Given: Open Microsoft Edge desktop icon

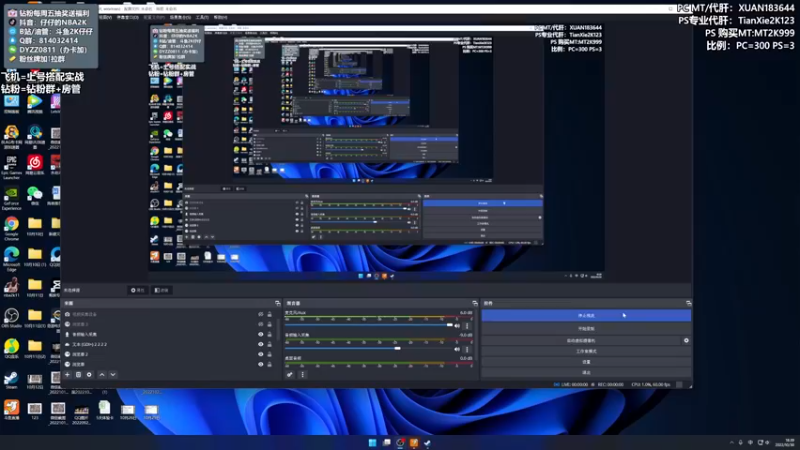Looking at the screenshot, I should 11,259.
